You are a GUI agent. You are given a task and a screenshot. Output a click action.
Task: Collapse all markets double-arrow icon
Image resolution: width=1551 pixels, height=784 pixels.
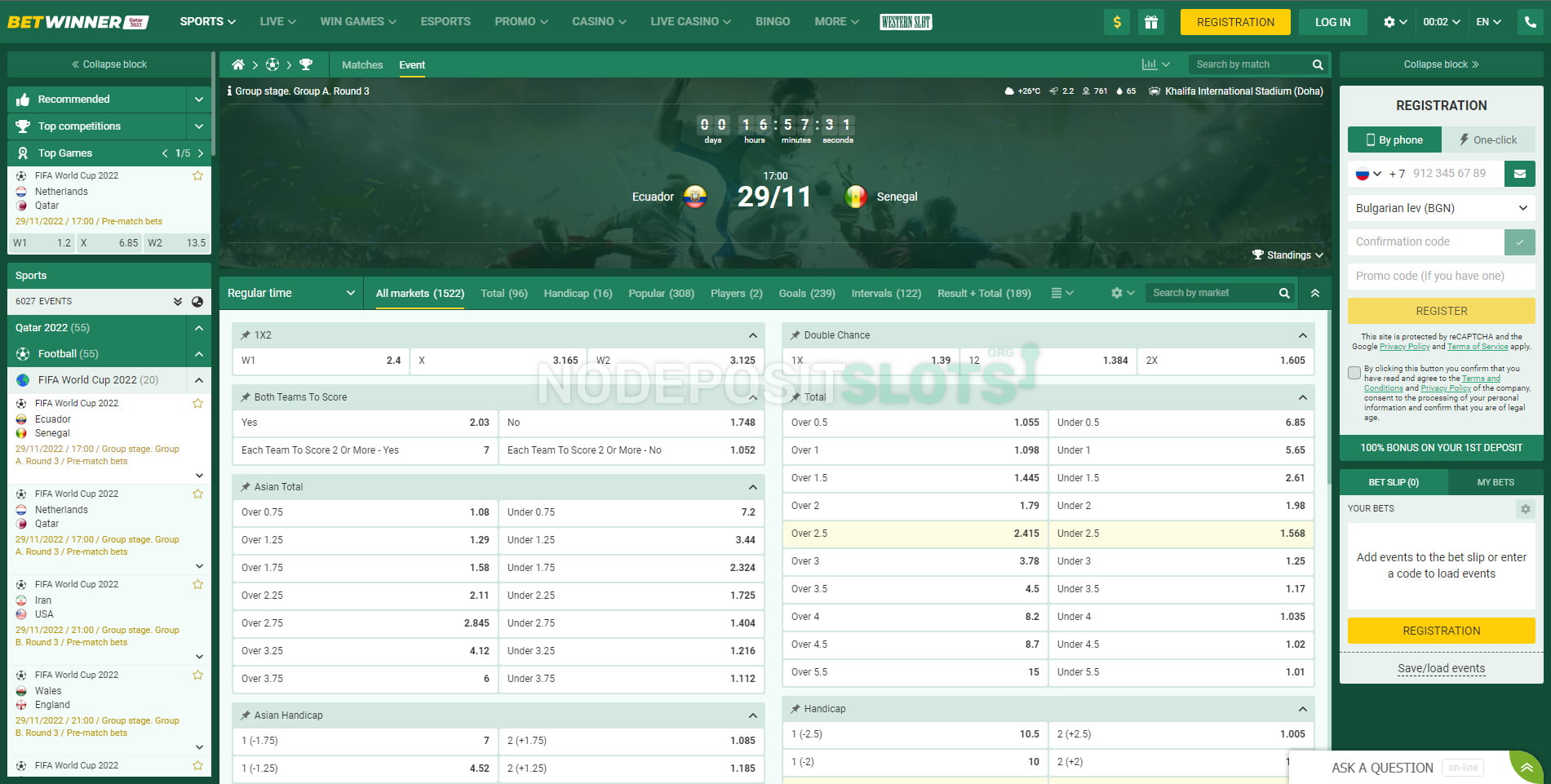1315,293
